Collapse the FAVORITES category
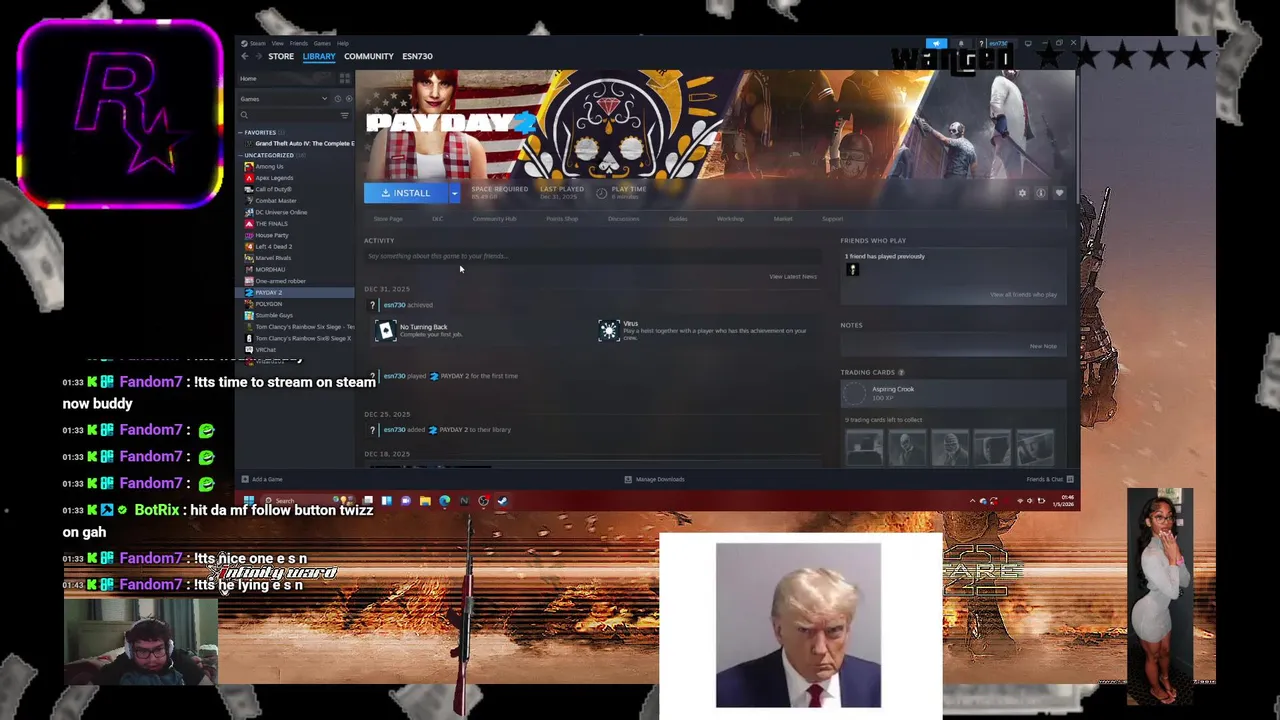This screenshot has width=1280, height=720. 242,132
